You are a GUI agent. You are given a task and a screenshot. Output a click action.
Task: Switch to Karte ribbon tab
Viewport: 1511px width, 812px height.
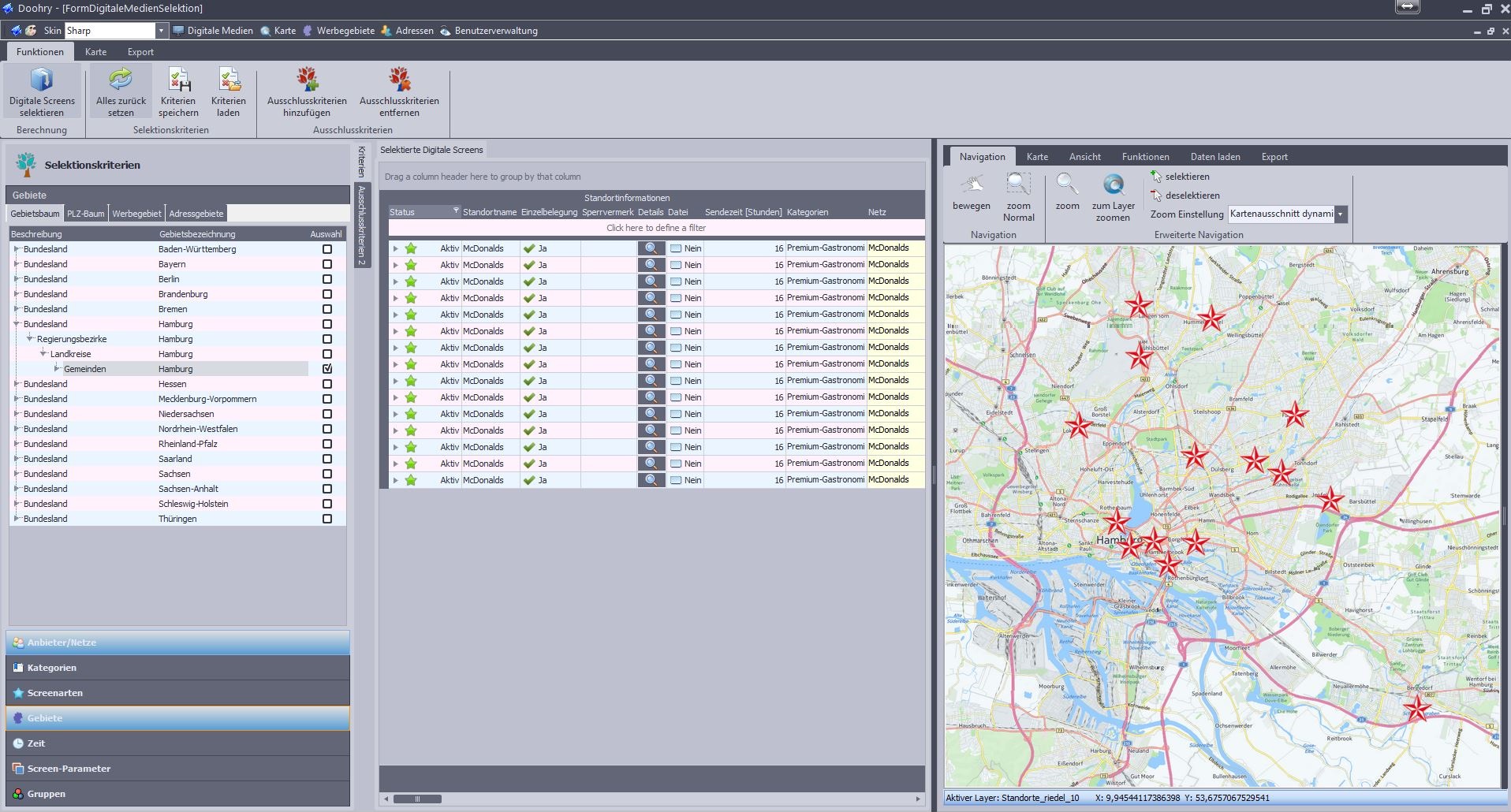tap(95, 52)
